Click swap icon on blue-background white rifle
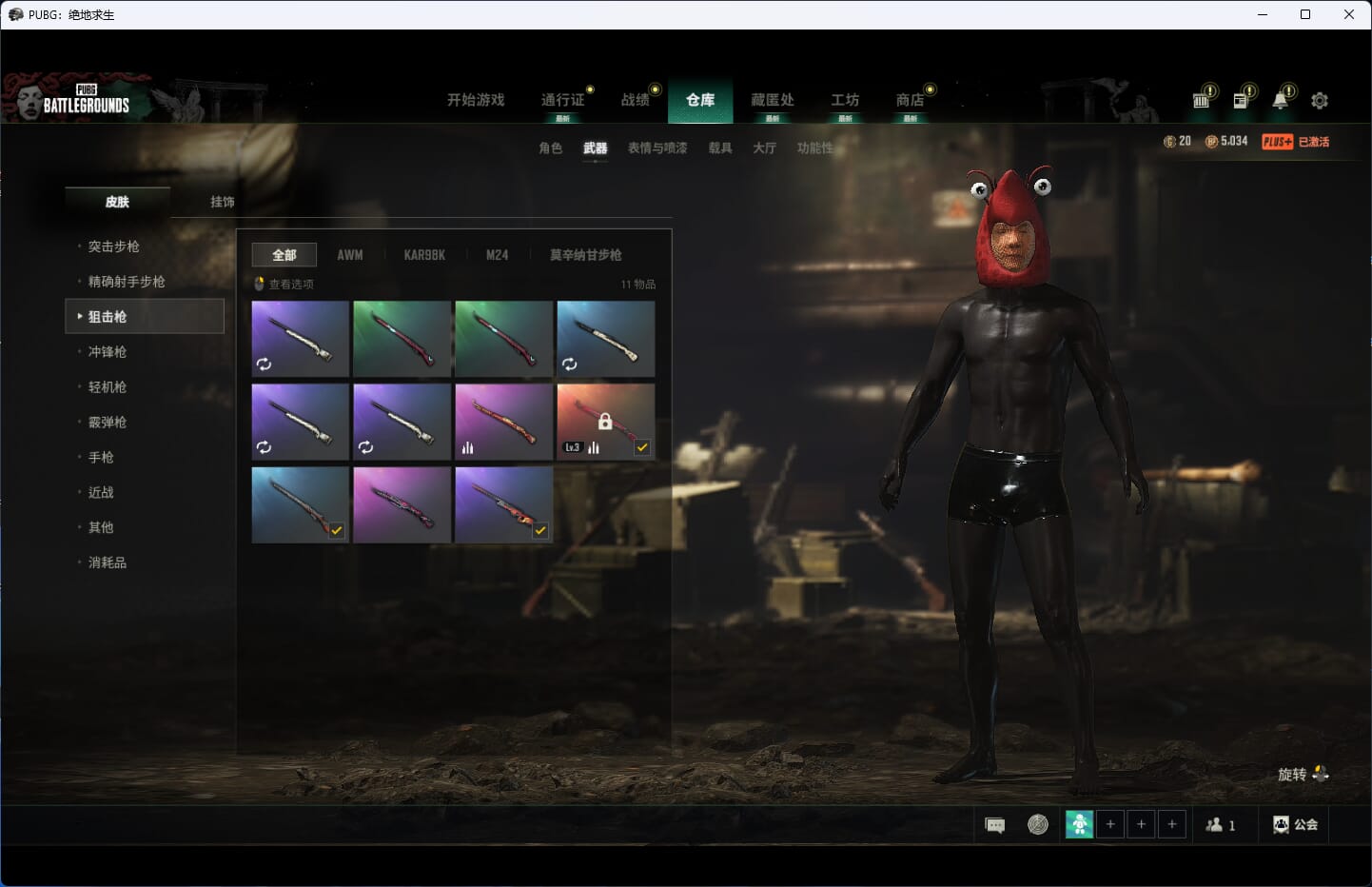 click(569, 364)
